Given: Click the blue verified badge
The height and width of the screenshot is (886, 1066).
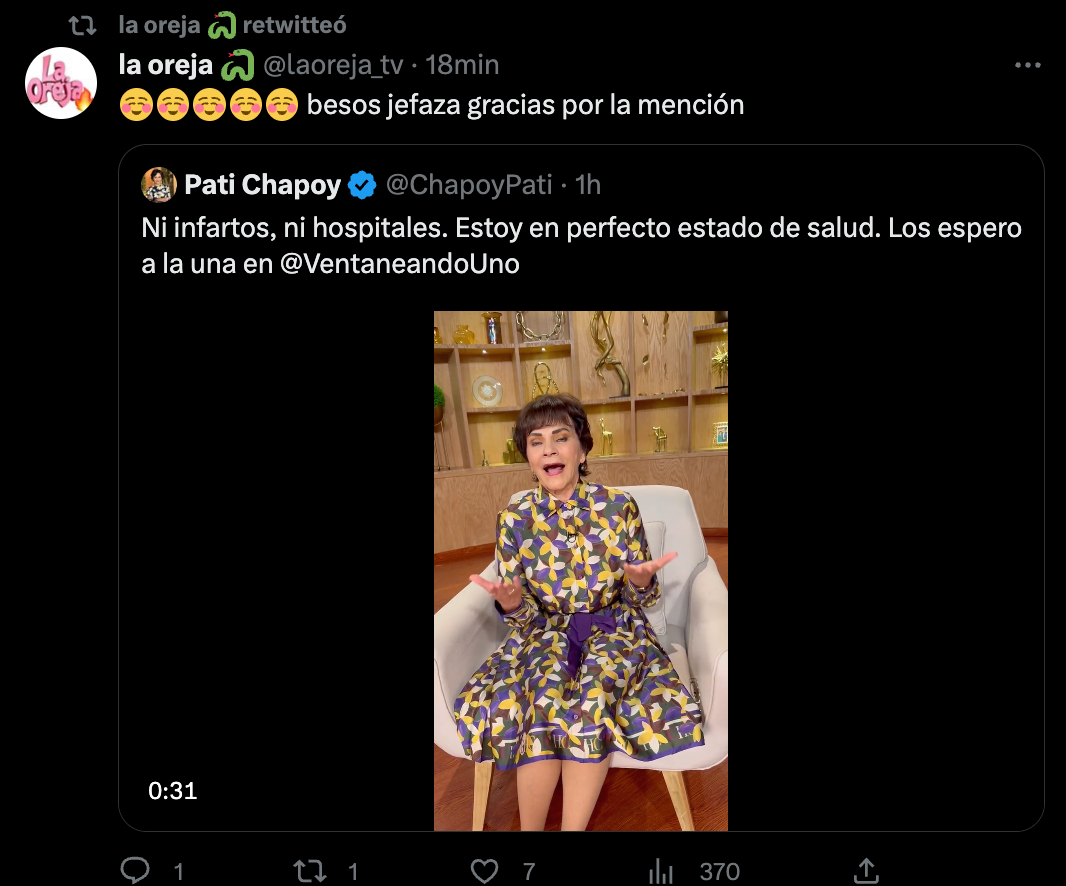Looking at the screenshot, I should pyautogui.click(x=362, y=185).
